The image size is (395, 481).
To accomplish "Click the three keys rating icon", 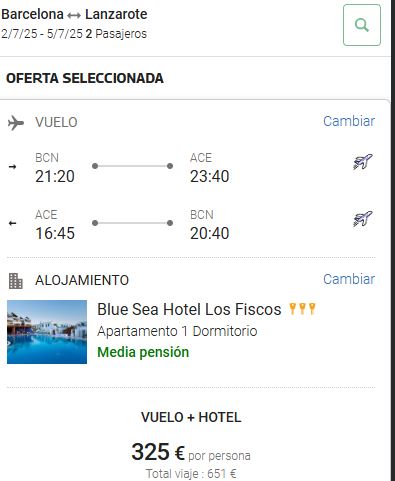I will [302, 309].
